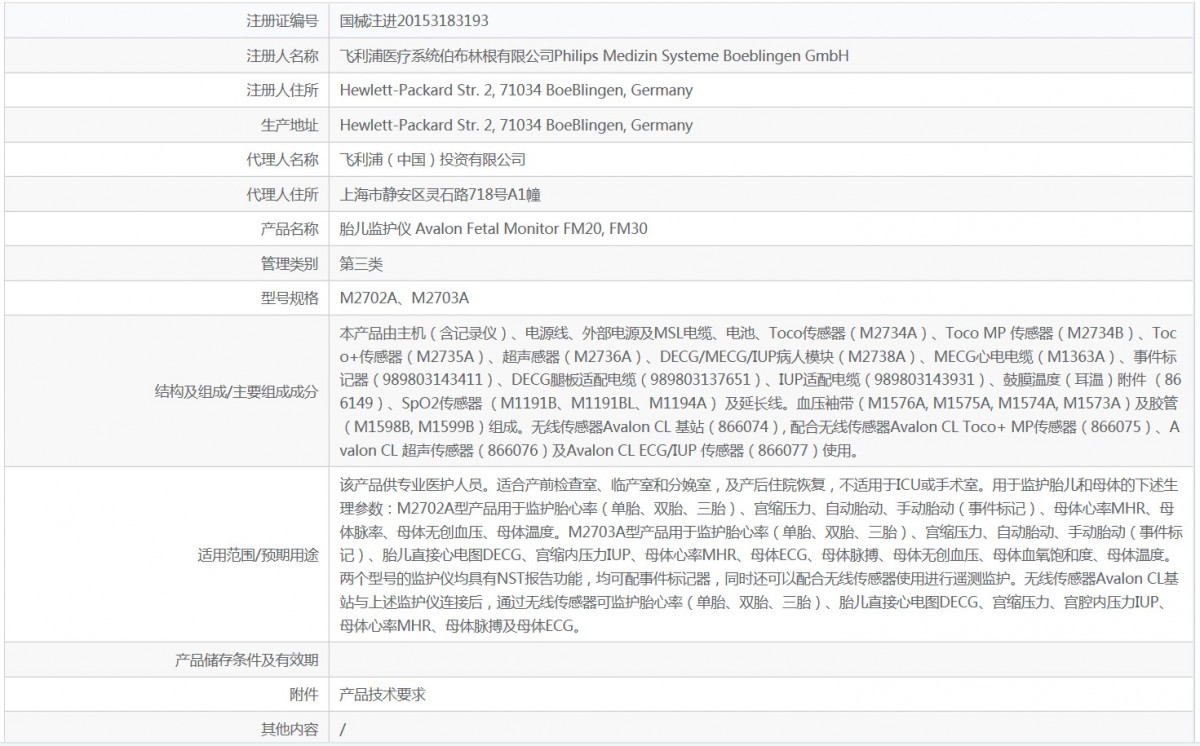Select agent address 上海市静安区灵石路718号A1幢
1200x746 pixels.
[441, 194]
